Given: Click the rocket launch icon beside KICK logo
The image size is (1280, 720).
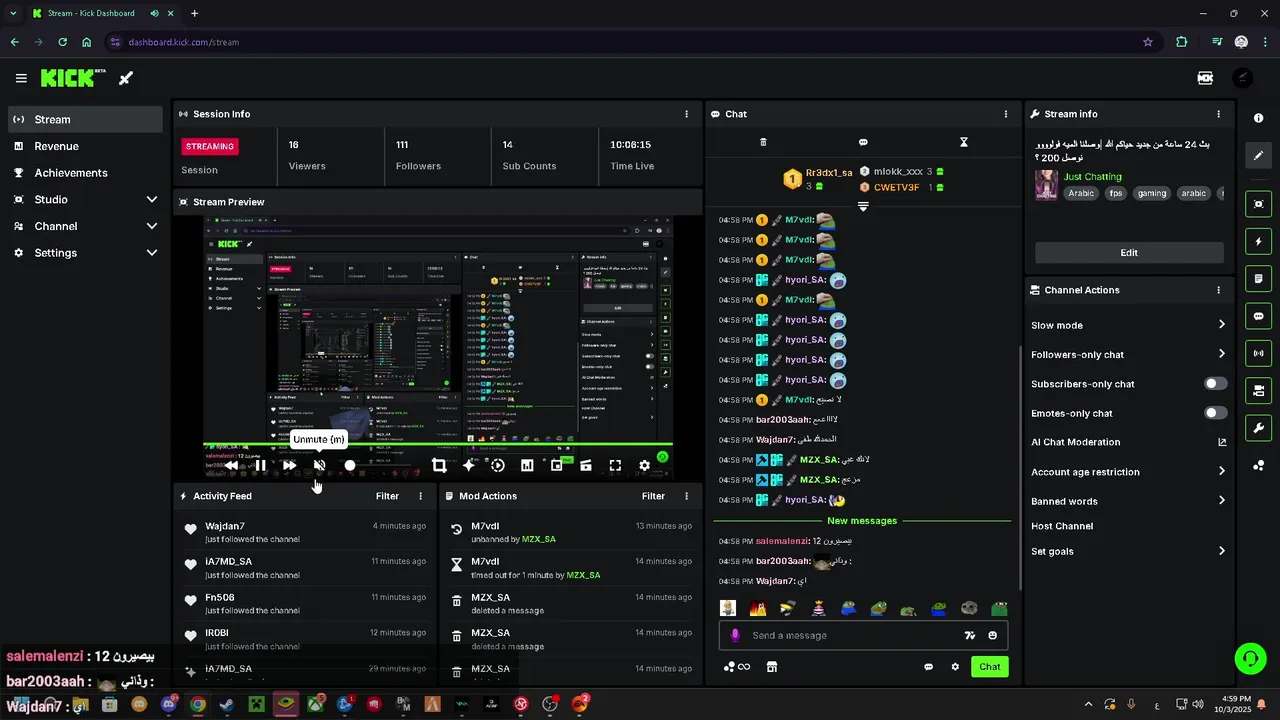Looking at the screenshot, I should click(126, 78).
